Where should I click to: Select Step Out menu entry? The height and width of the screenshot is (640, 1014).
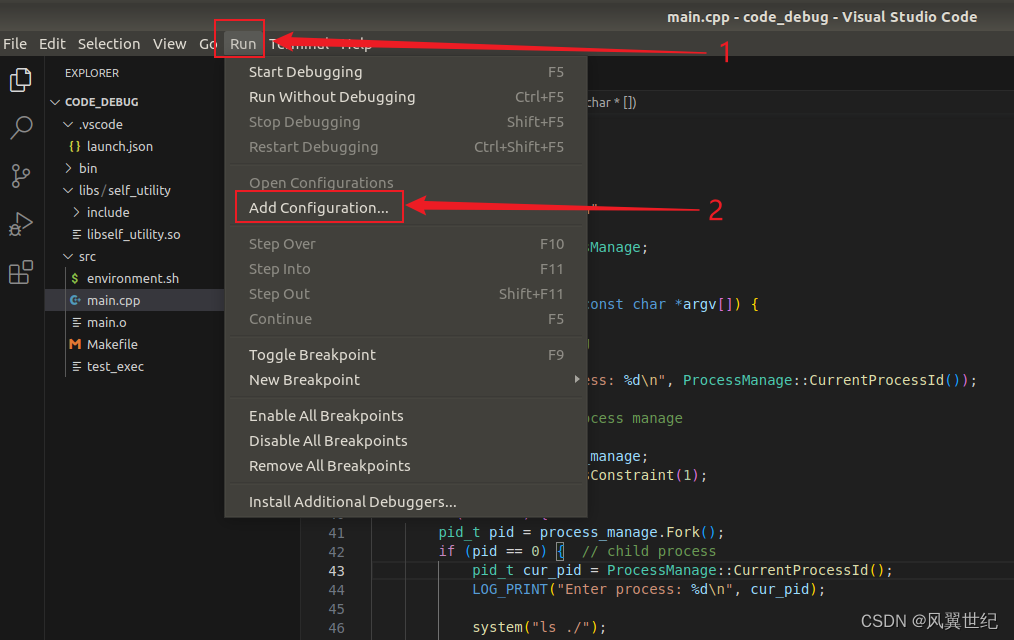click(x=406, y=294)
